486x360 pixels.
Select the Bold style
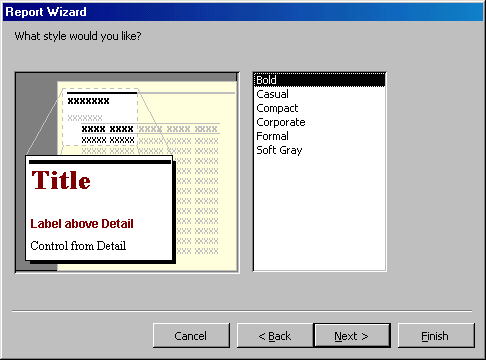319,80
